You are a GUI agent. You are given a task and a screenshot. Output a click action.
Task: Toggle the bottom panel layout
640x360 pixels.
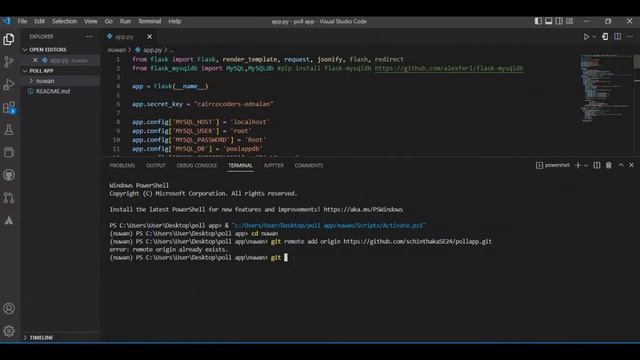tap(549, 21)
